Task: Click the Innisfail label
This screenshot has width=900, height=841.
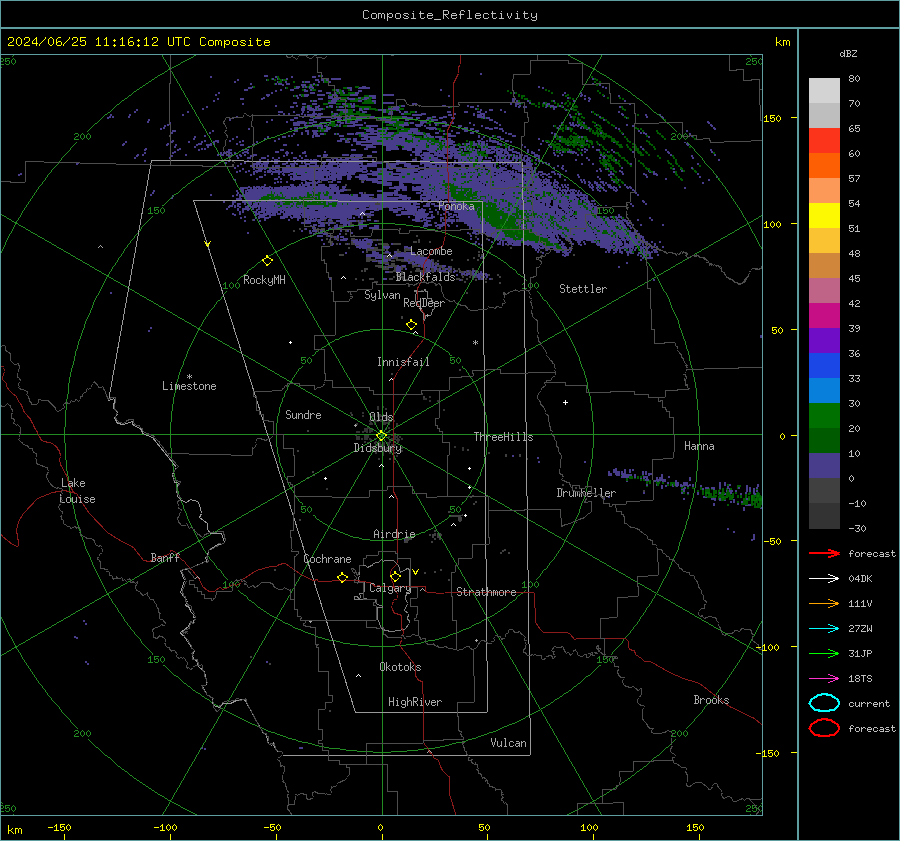Action: tap(403, 362)
